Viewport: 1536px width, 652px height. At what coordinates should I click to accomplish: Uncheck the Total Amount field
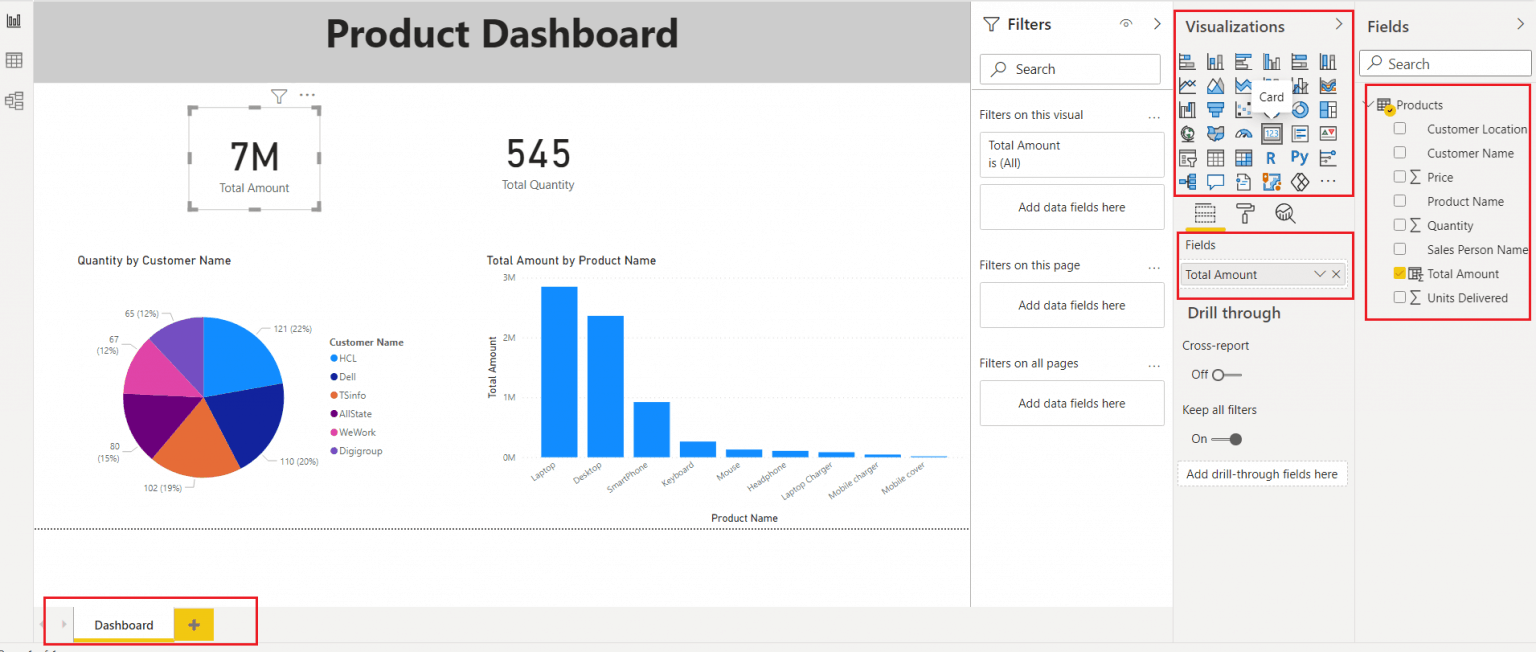click(1399, 273)
